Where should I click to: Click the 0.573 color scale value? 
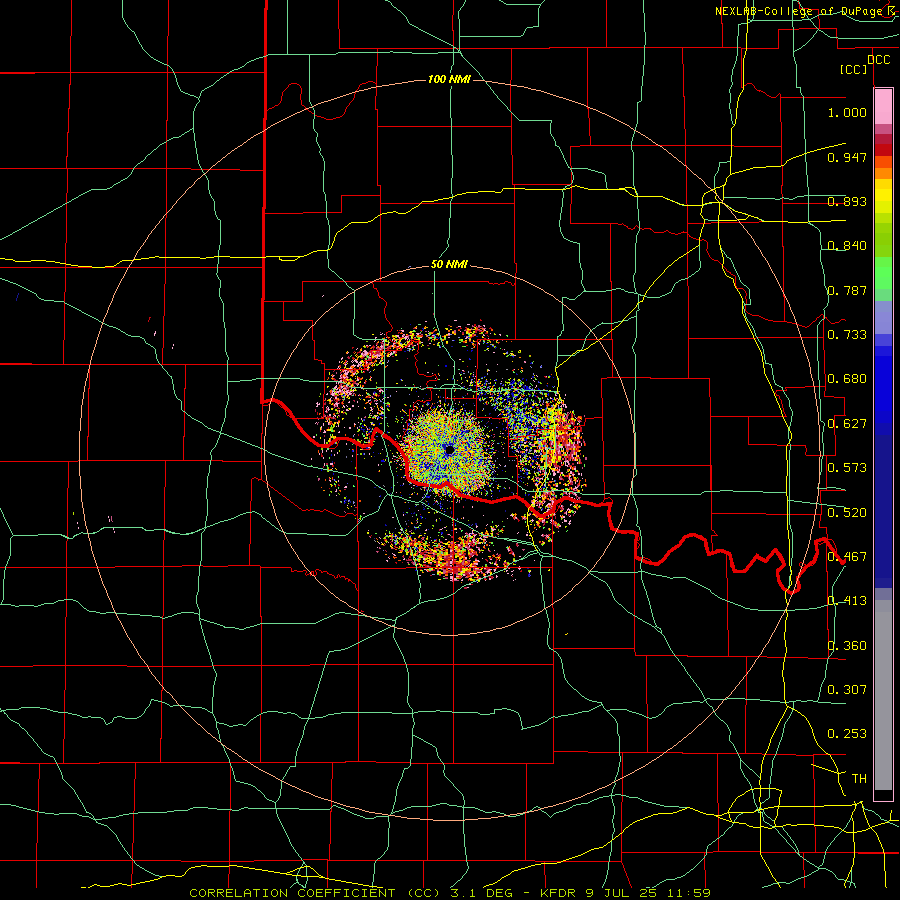[x=847, y=468]
